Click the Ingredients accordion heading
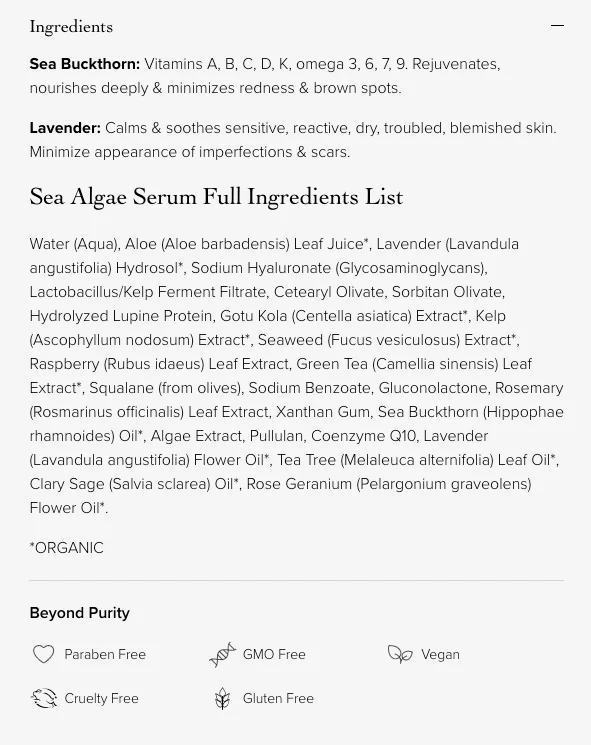 click(71, 27)
